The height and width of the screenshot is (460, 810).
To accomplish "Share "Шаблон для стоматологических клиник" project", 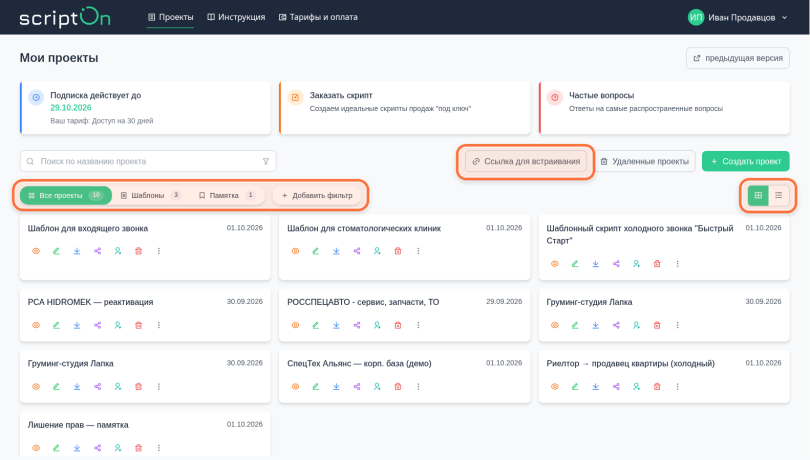I will point(357,251).
